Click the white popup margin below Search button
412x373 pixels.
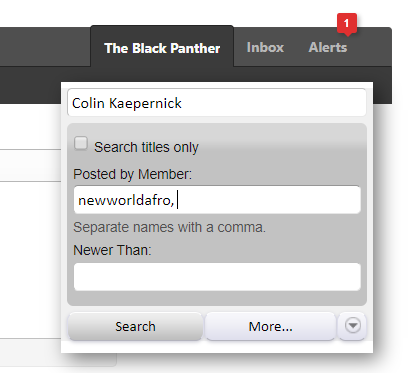pyautogui.click(x=217, y=347)
